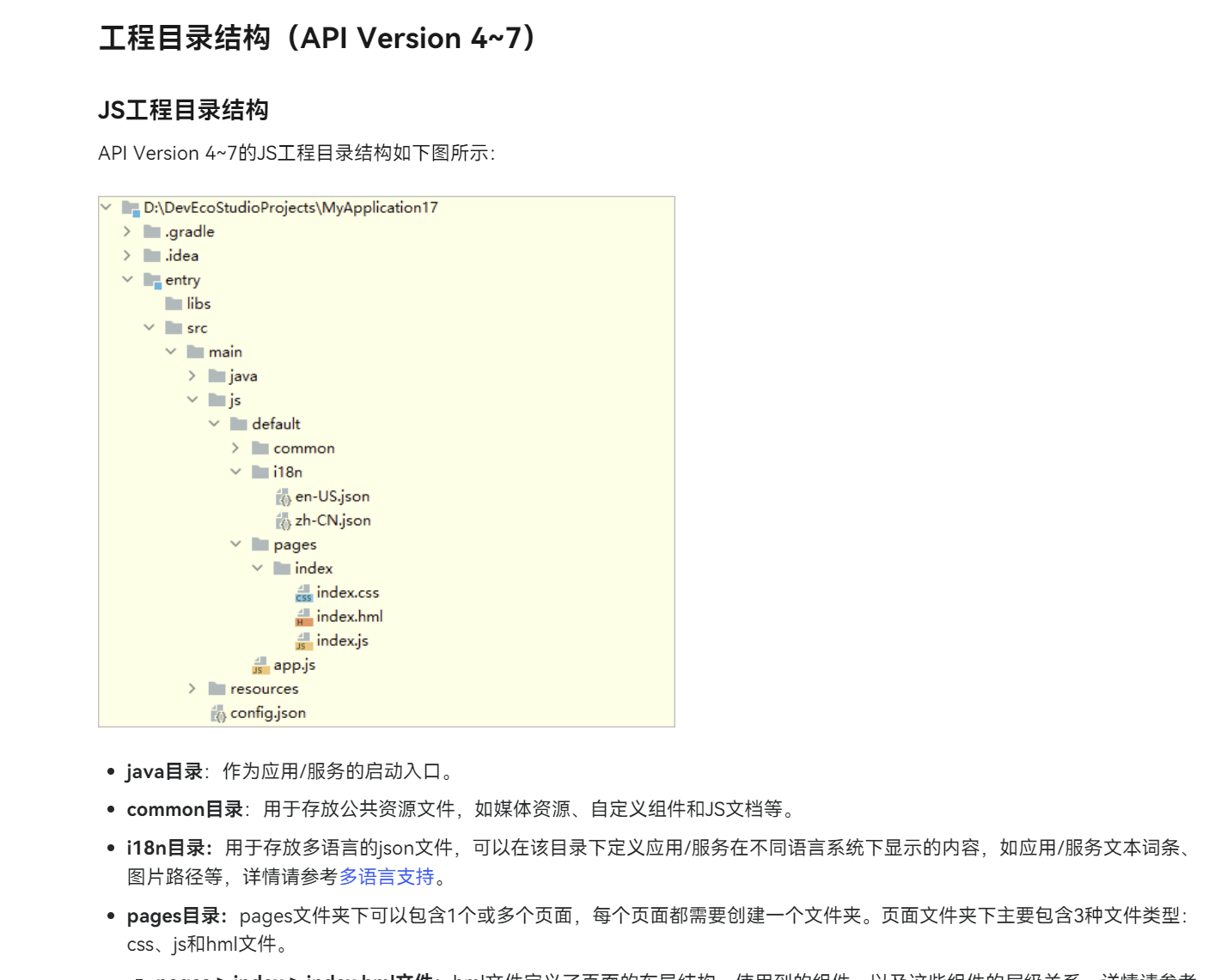Image resolution: width=1227 pixels, height=980 pixels.
Task: Select the libs folder name
Action: (x=198, y=304)
